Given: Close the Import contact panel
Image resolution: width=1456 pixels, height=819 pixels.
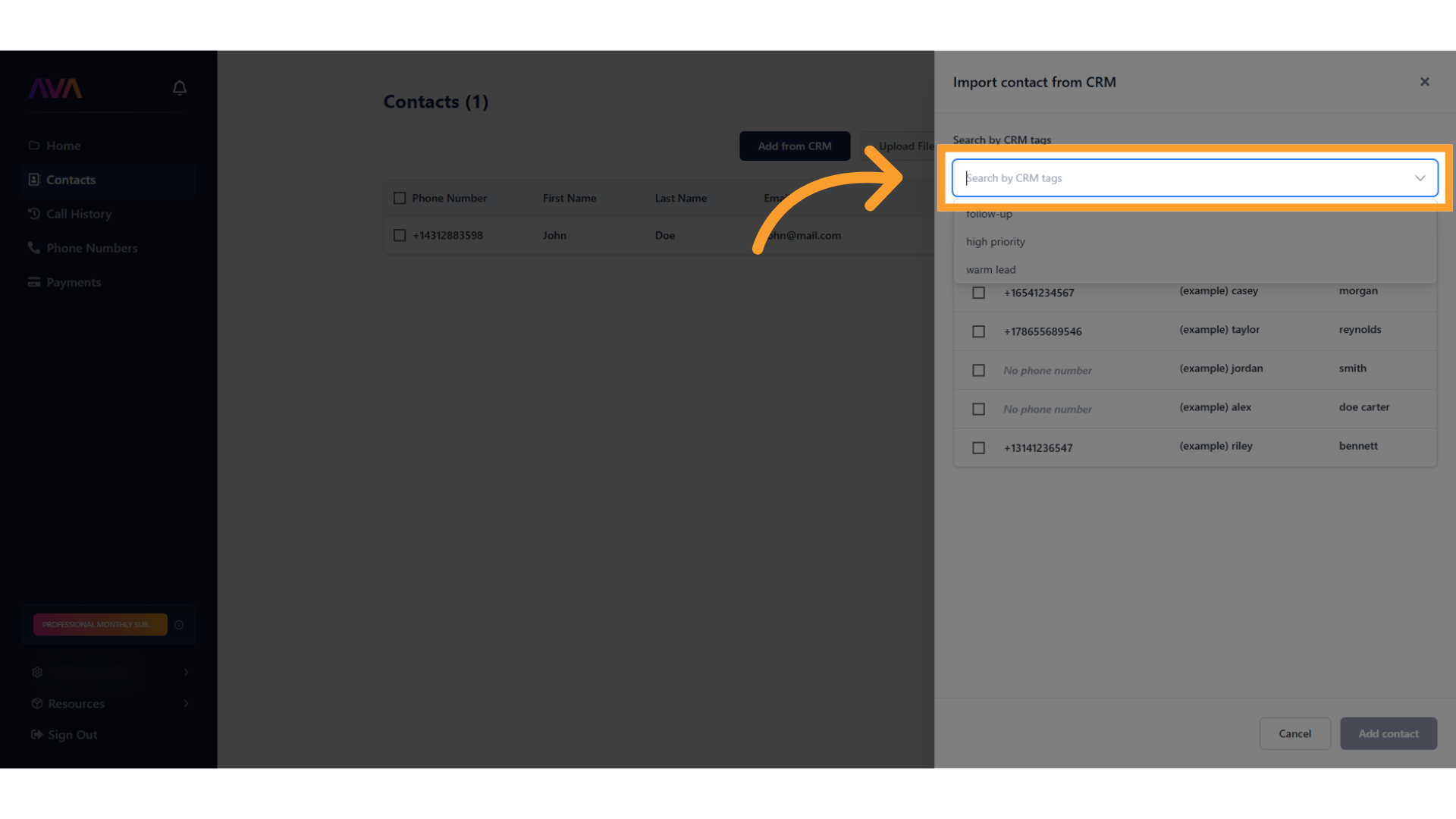Looking at the screenshot, I should tap(1424, 82).
